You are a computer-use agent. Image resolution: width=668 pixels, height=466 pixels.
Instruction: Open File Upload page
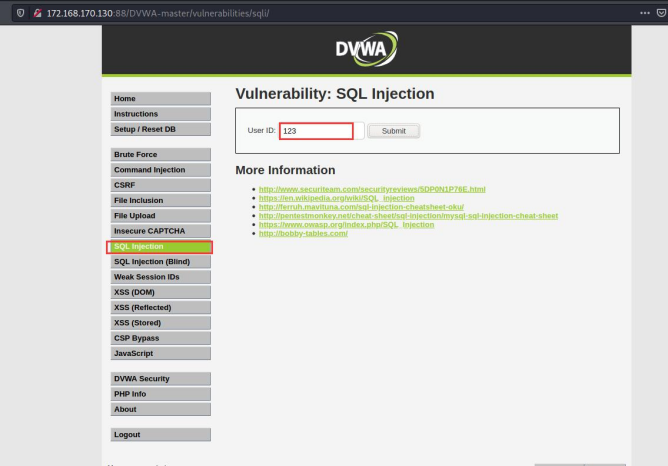pyautogui.click(x=161, y=216)
